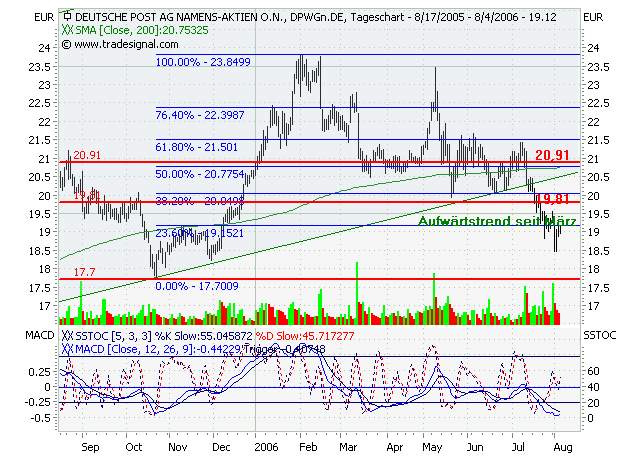Screen dimensions: 639x464
Task: Click the 'May' month on the time axis
Action: 432,447
